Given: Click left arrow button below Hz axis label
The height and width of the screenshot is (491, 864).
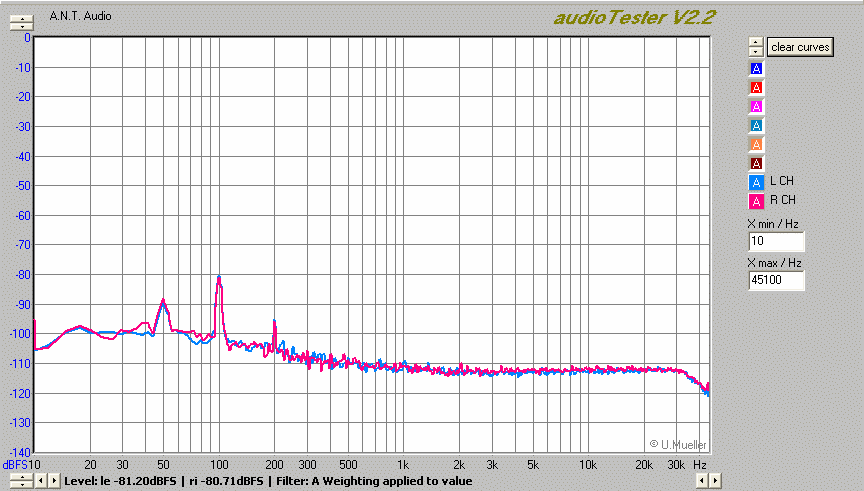Looking at the screenshot, I should pyautogui.click(x=701, y=481).
